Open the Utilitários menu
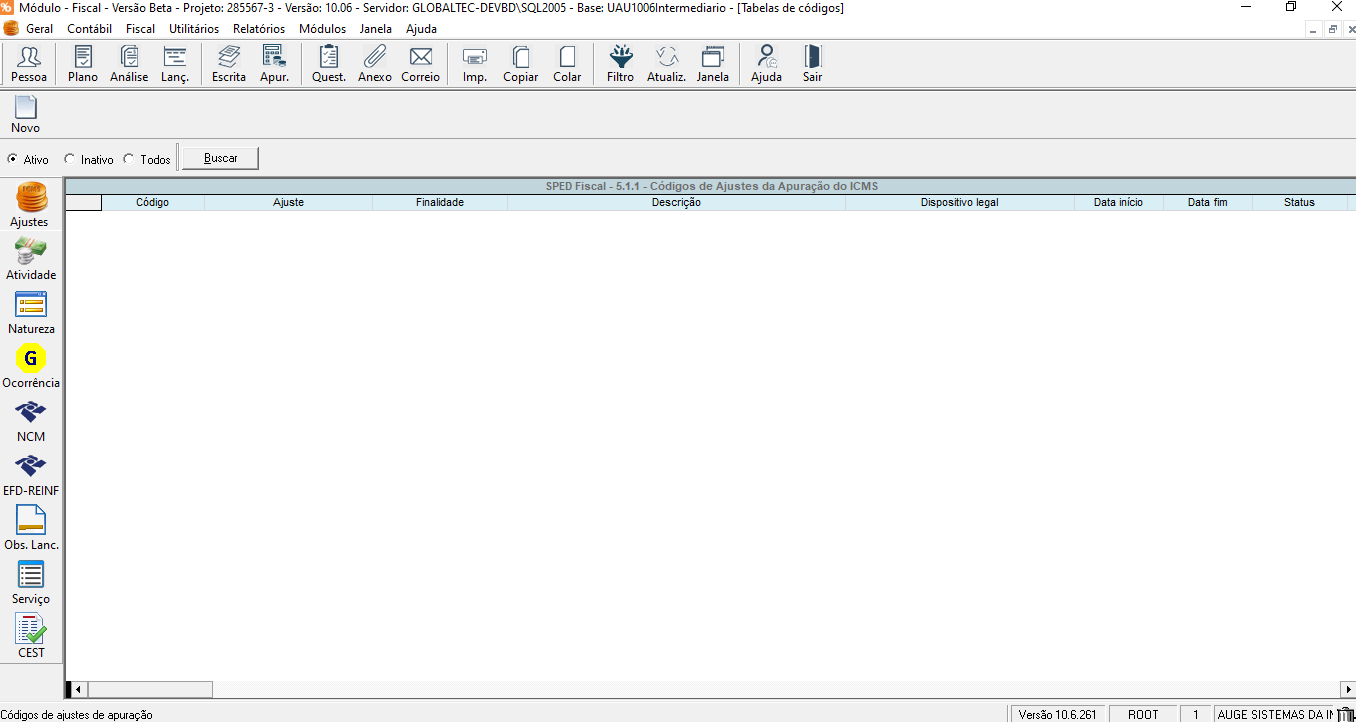The height and width of the screenshot is (722, 1356). 194,29
